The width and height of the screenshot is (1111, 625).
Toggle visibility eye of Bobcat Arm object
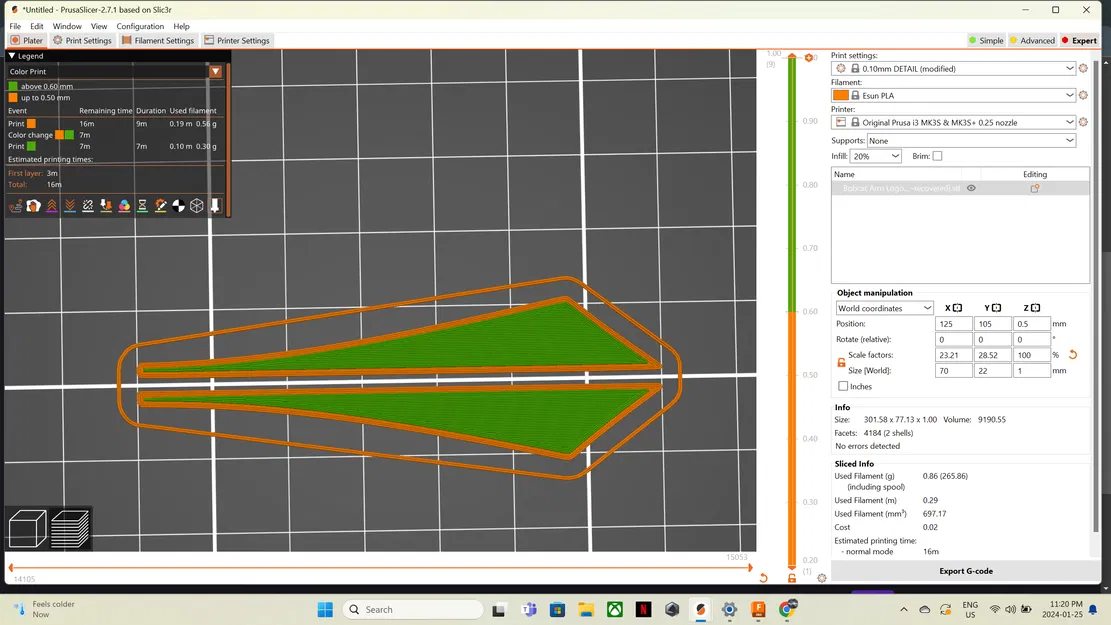(971, 188)
